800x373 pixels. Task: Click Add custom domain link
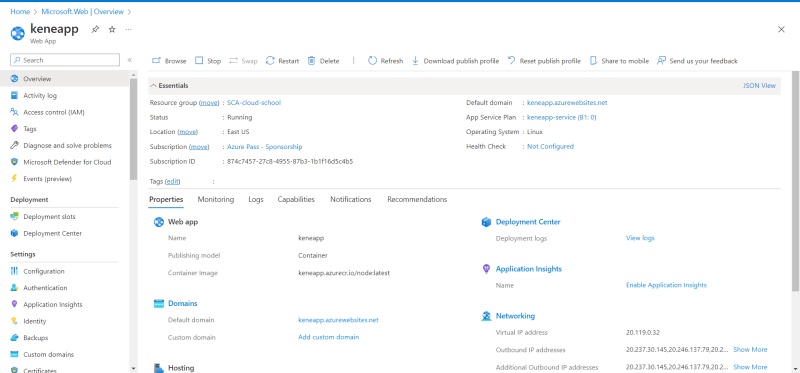pos(329,337)
